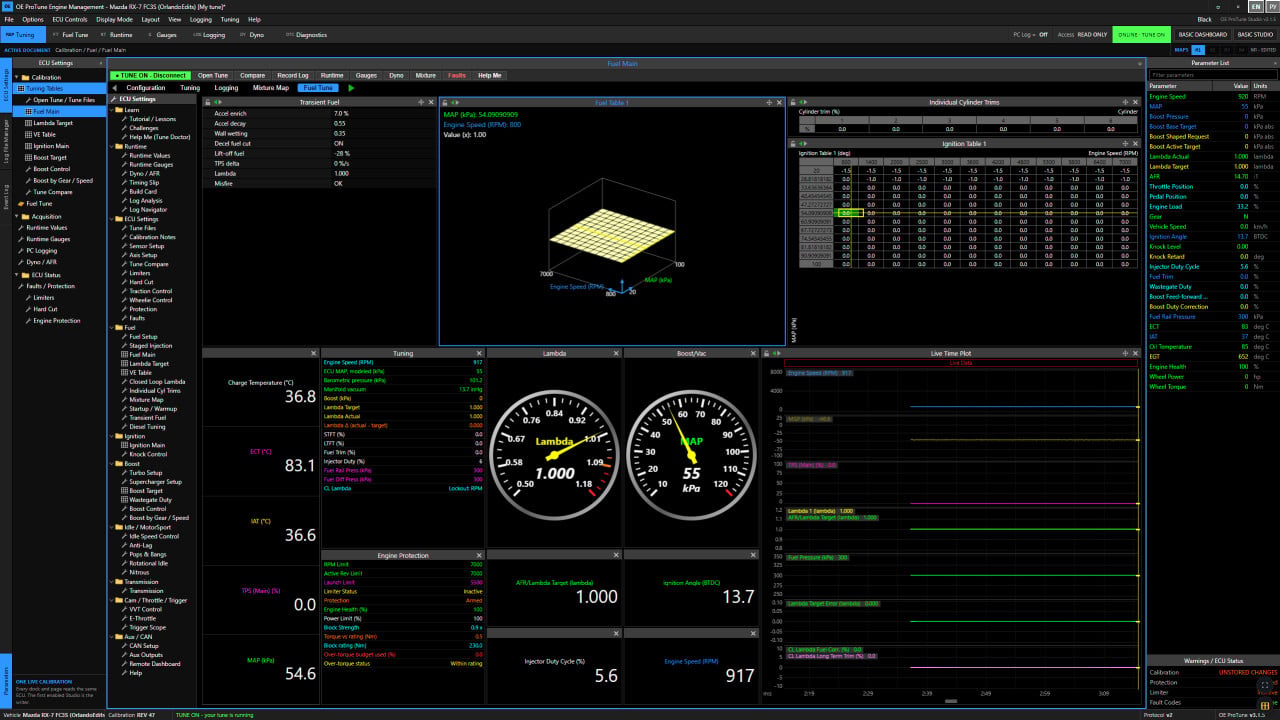This screenshot has width=1280, height=720.
Task: Open Boost Control wrench item in left tree
Action: (x=46, y=169)
